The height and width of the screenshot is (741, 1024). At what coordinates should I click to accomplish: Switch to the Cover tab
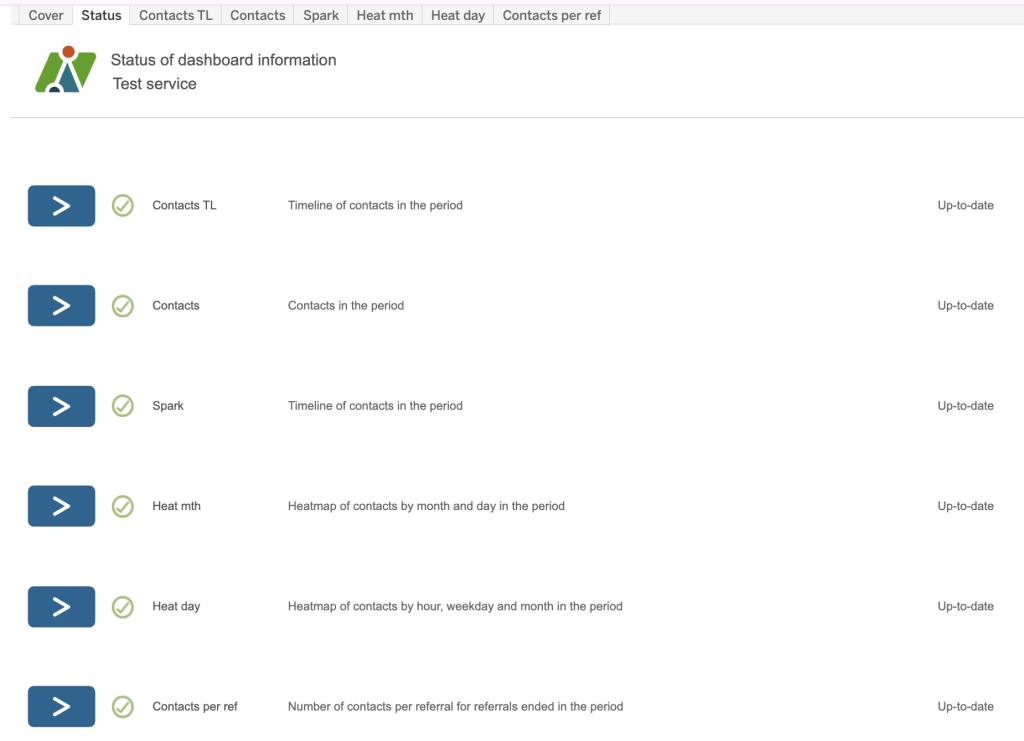(46, 15)
